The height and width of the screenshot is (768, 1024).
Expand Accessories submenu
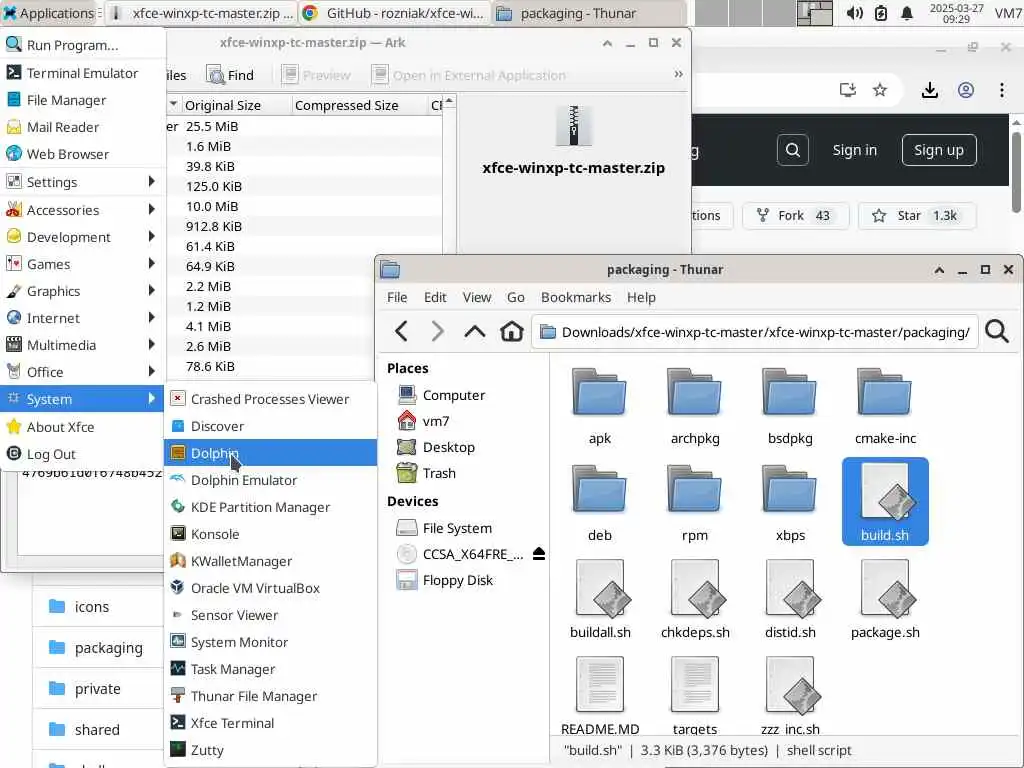[x=82, y=210]
